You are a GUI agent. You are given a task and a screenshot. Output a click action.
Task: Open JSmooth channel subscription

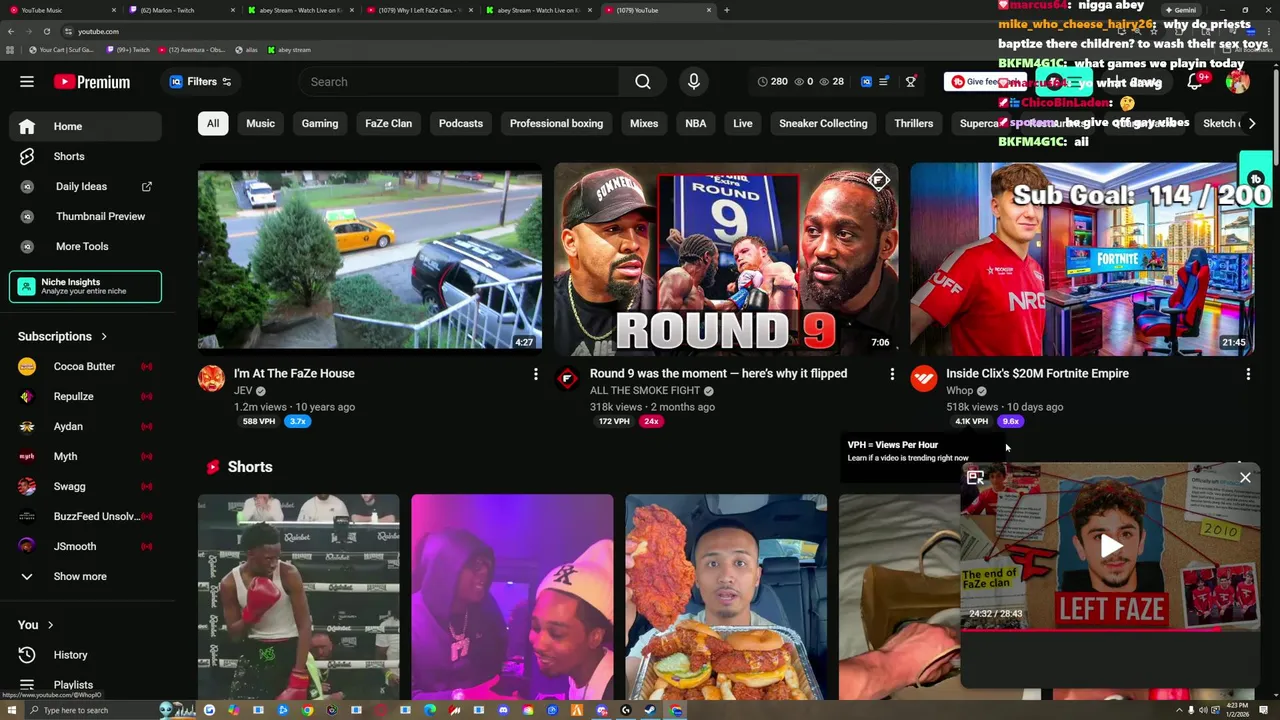point(85,546)
